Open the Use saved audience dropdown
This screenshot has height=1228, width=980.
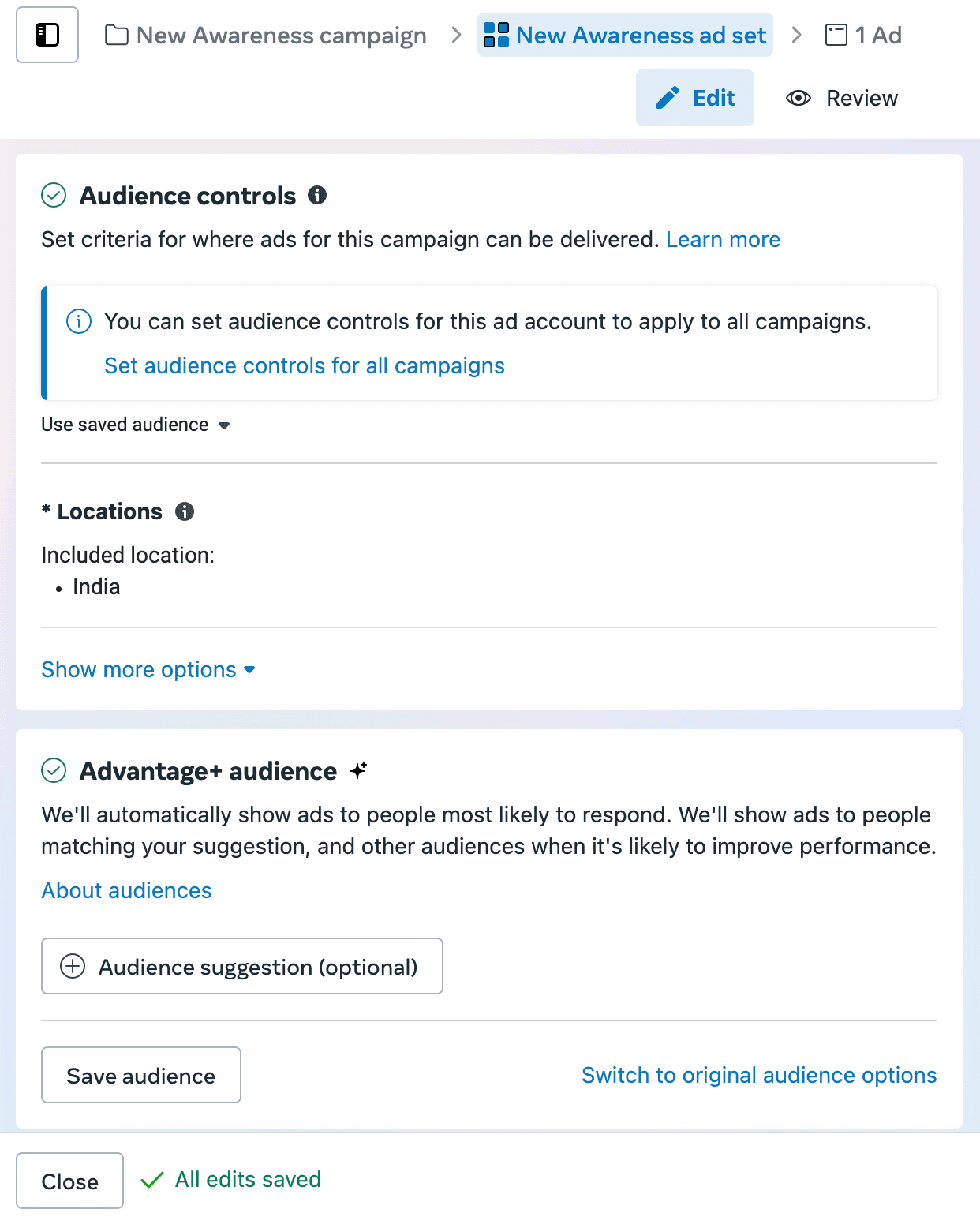(136, 425)
